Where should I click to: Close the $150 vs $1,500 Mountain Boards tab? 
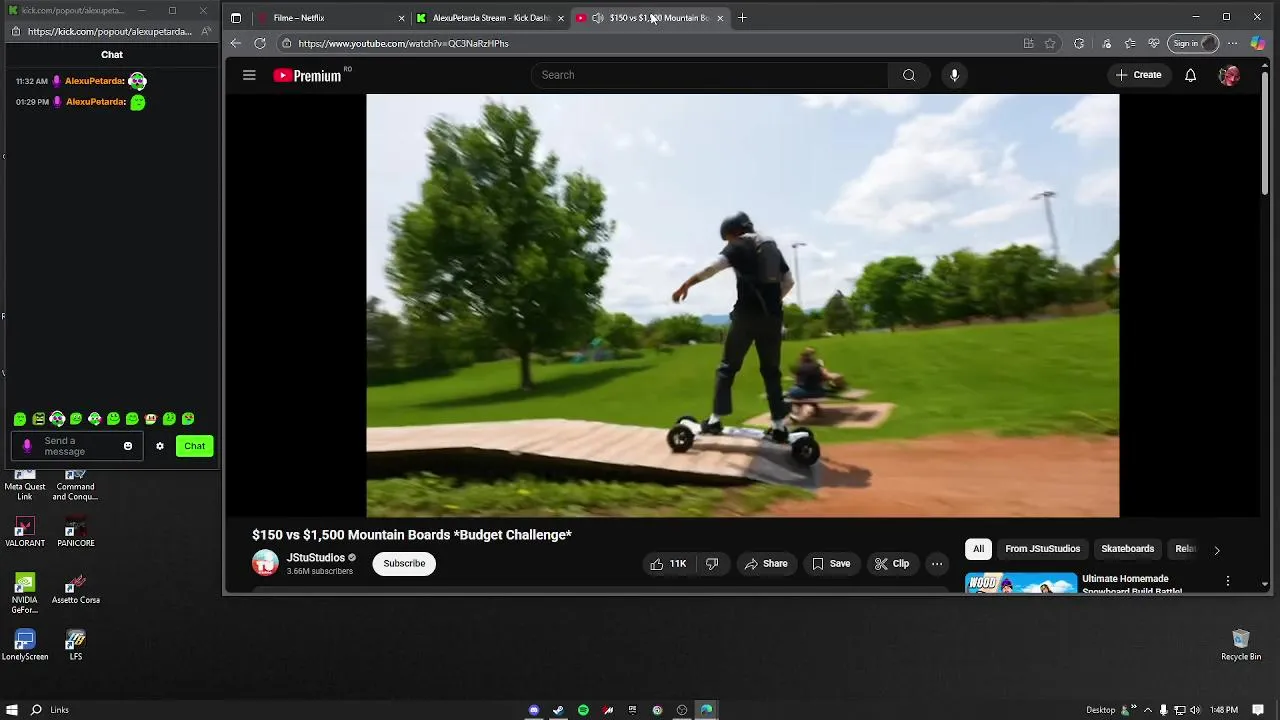click(x=720, y=18)
